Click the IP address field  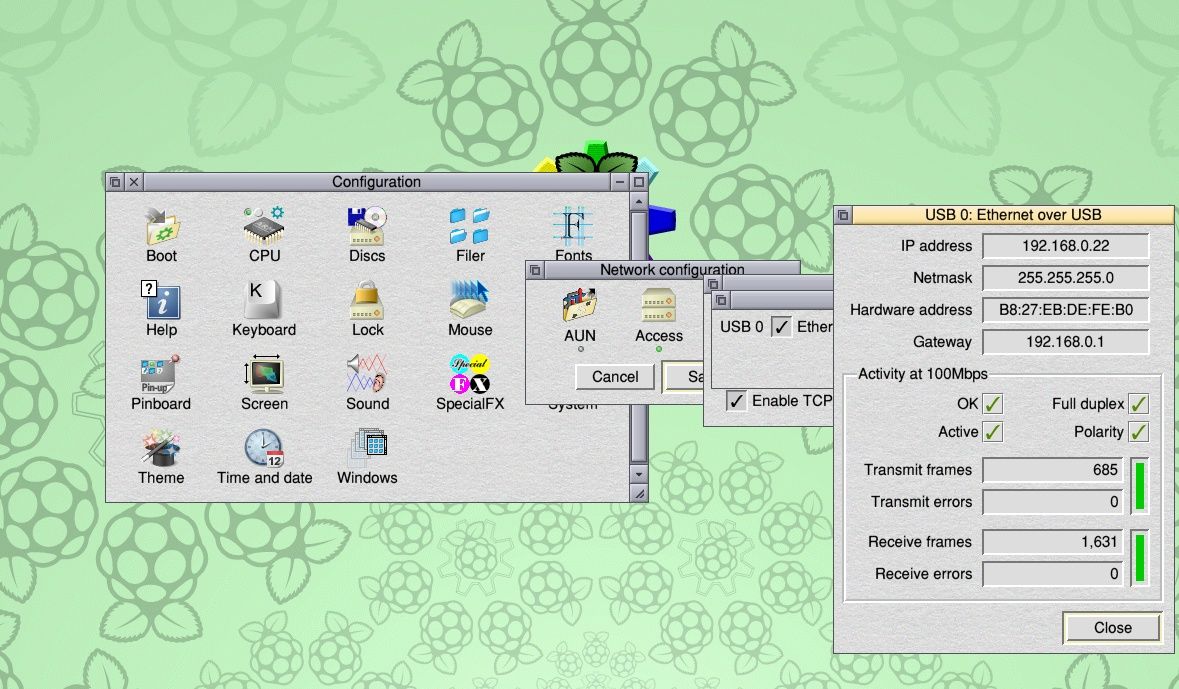(1065, 246)
